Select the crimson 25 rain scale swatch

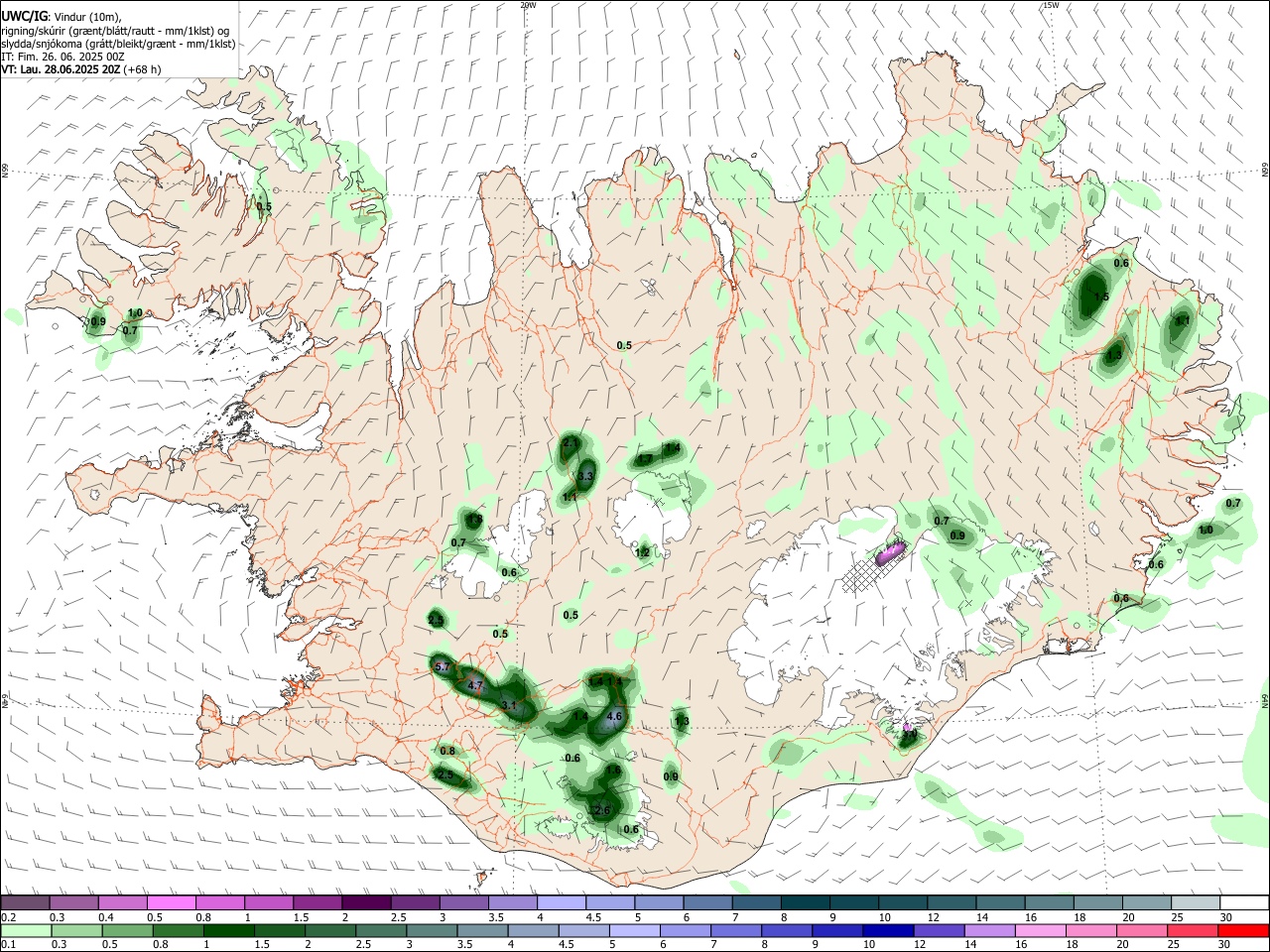[x=1193, y=931]
